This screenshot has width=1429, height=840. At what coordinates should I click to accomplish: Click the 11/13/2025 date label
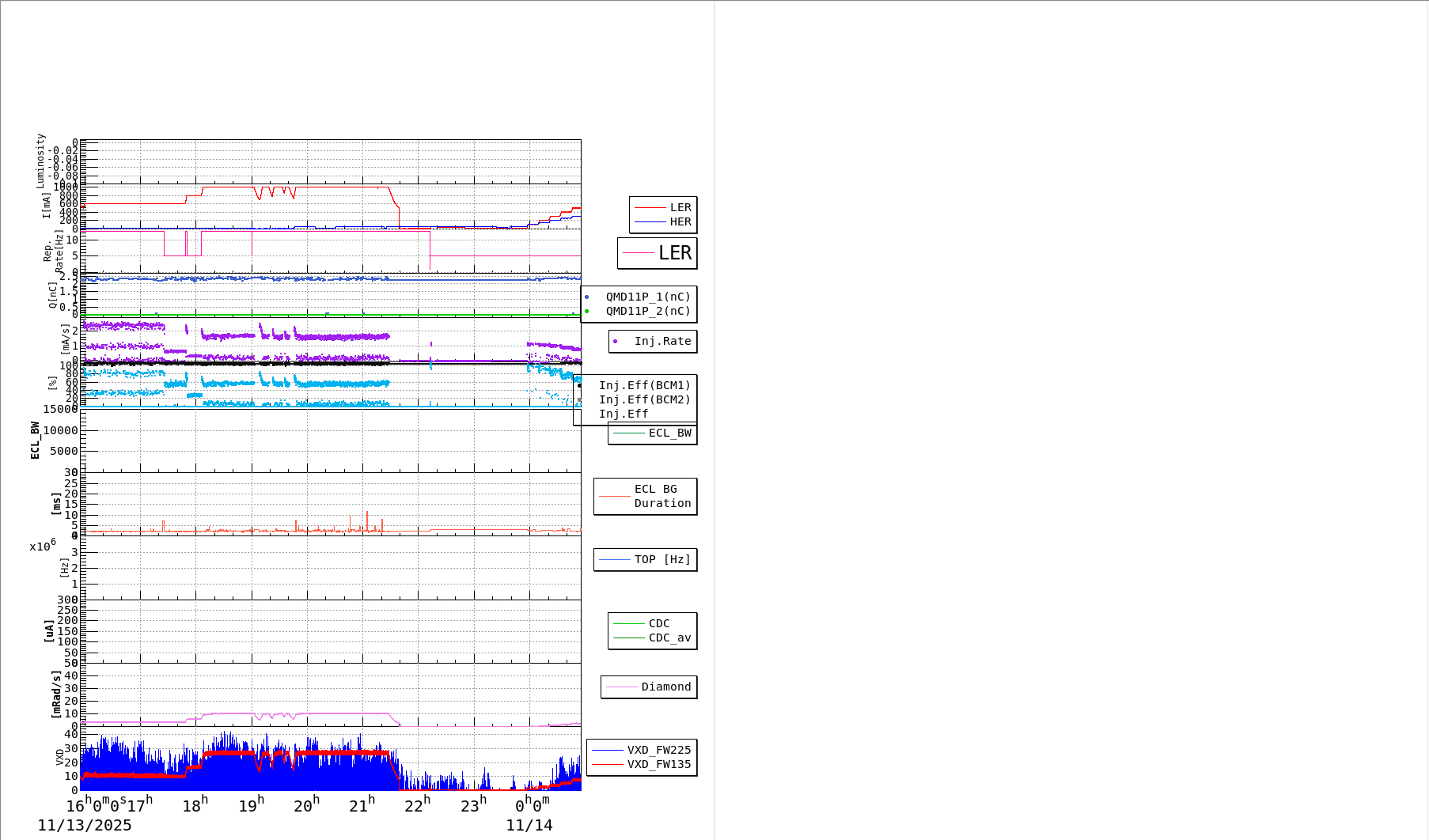tap(85, 826)
